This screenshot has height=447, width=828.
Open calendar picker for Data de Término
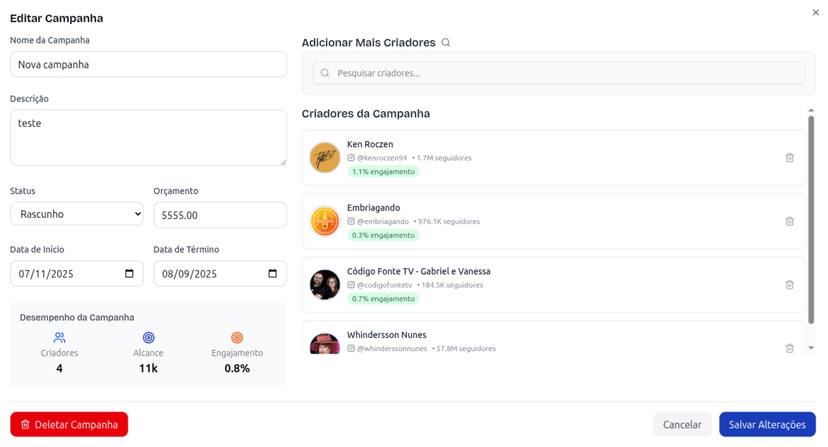click(x=272, y=274)
